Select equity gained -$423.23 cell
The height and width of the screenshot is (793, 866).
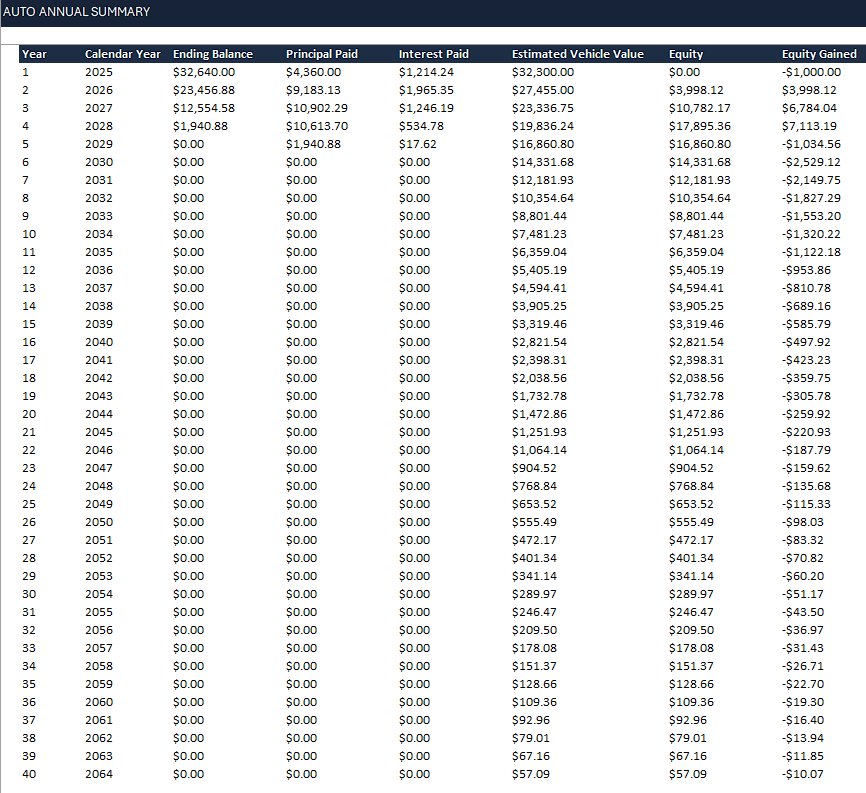pos(806,360)
